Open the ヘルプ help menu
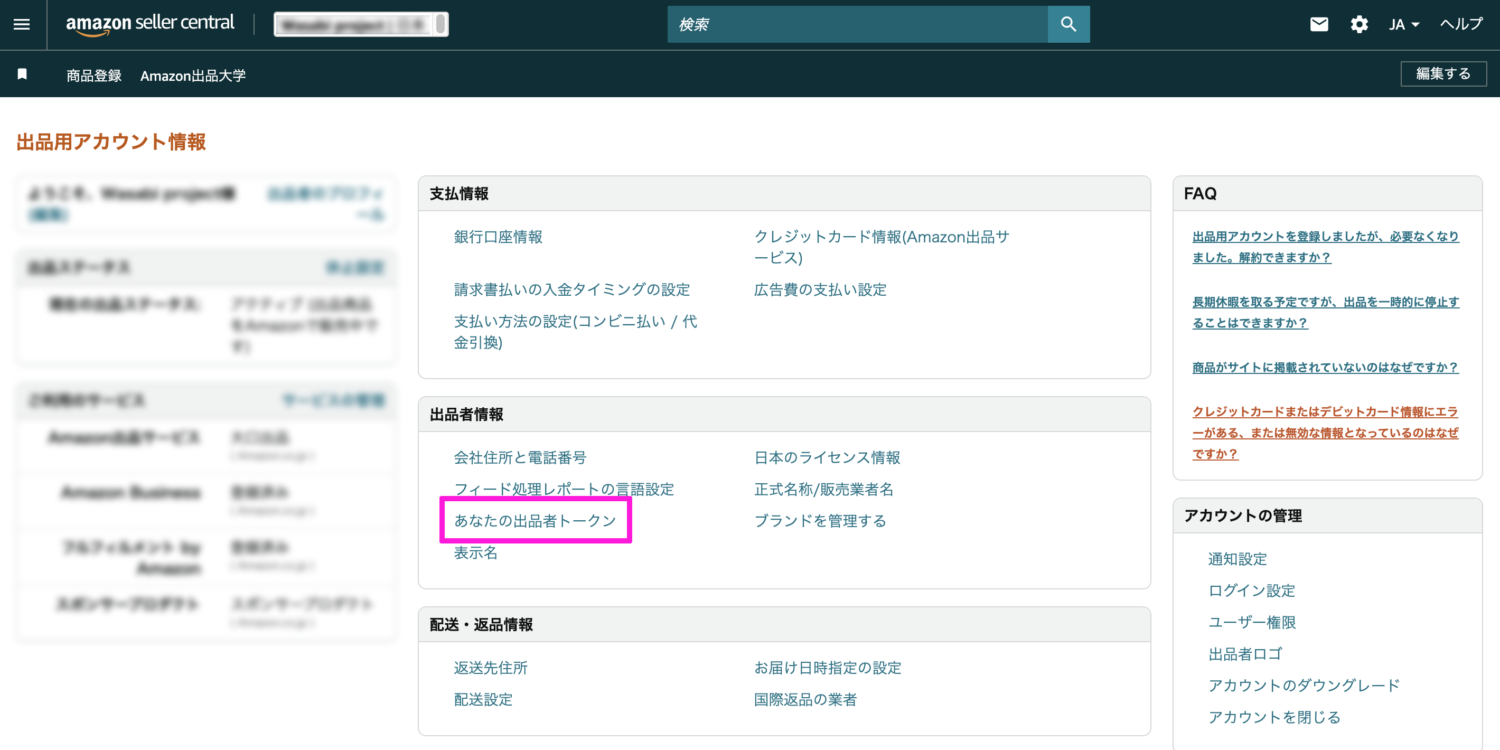Screen dimensions: 1500x750 1461,24
